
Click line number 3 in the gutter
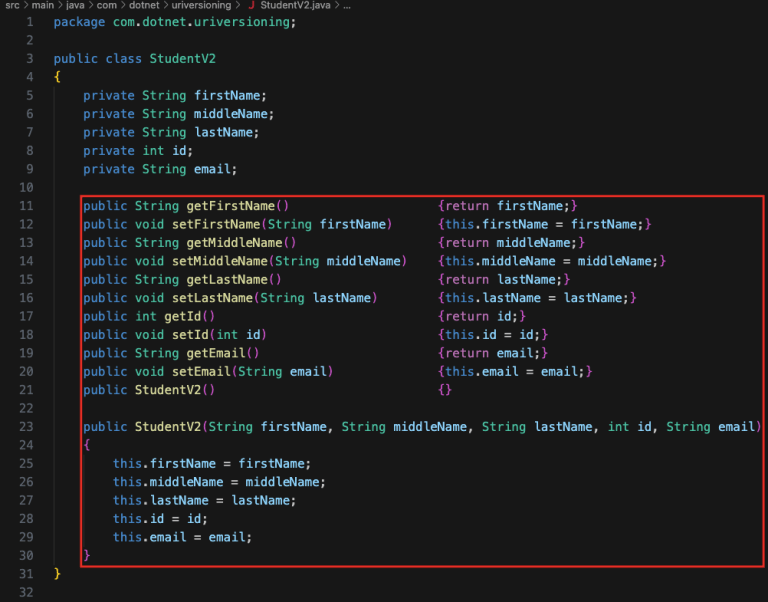[29, 59]
